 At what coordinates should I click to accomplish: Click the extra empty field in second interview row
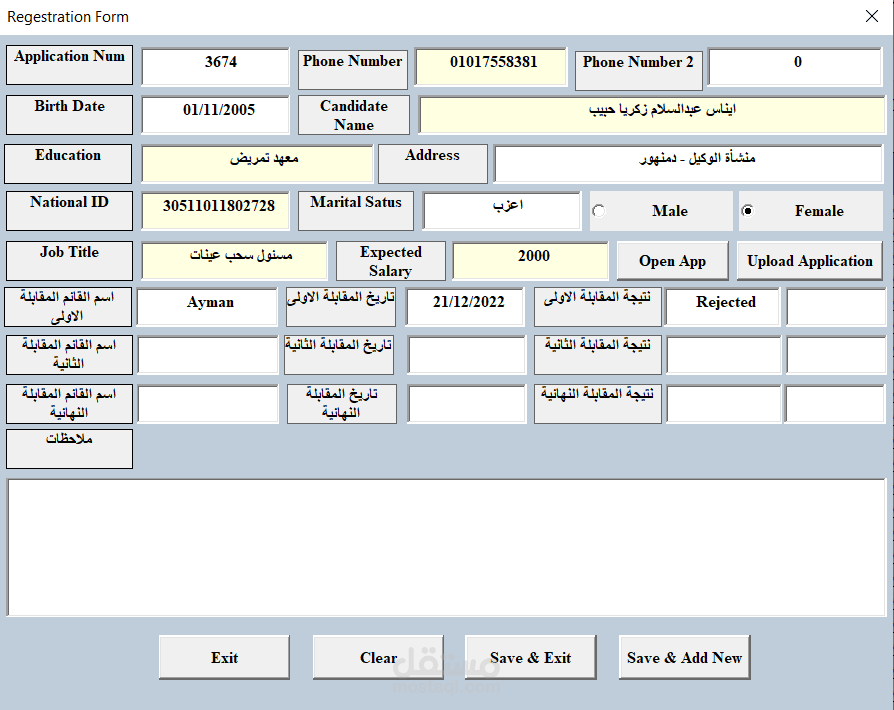(836, 355)
